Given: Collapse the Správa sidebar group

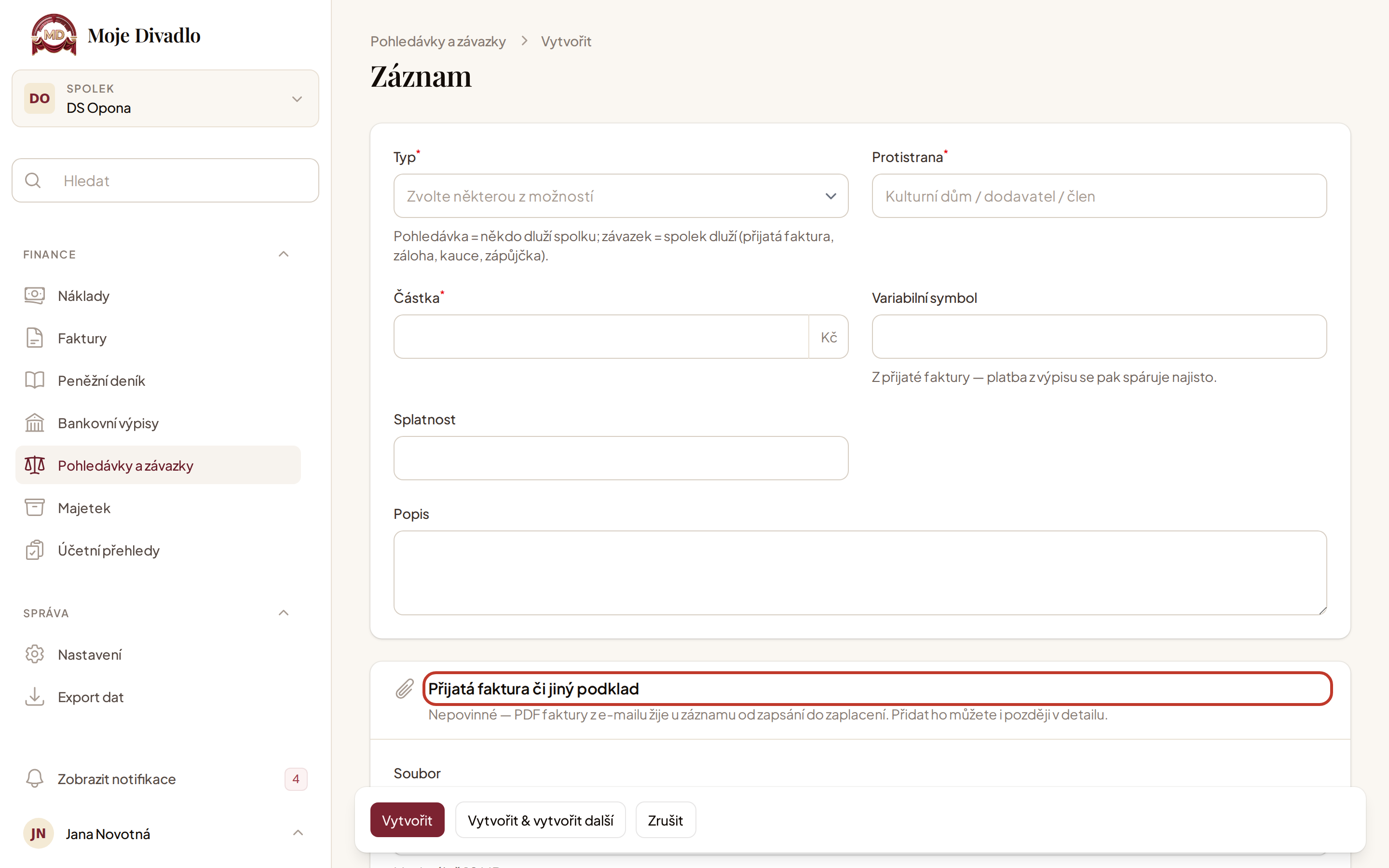Looking at the screenshot, I should [284, 612].
